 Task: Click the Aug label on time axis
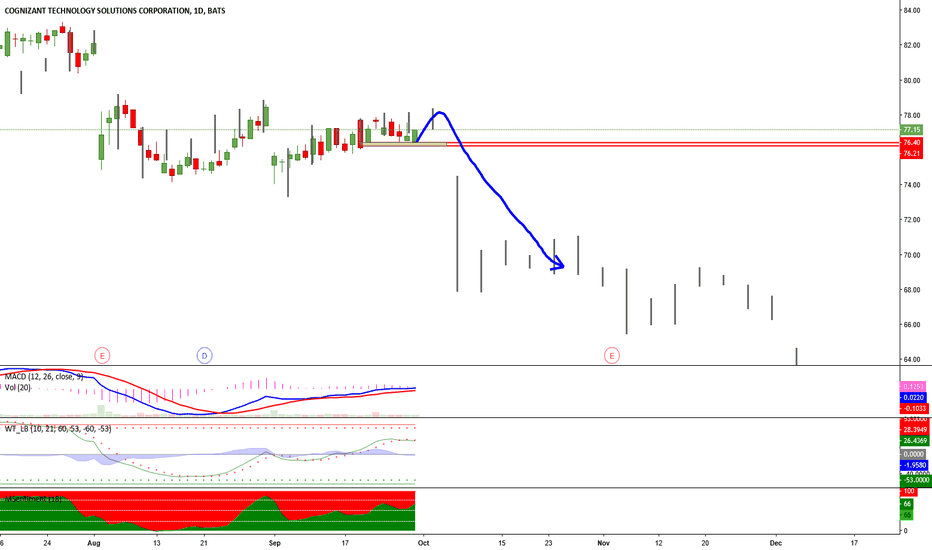[x=93, y=543]
